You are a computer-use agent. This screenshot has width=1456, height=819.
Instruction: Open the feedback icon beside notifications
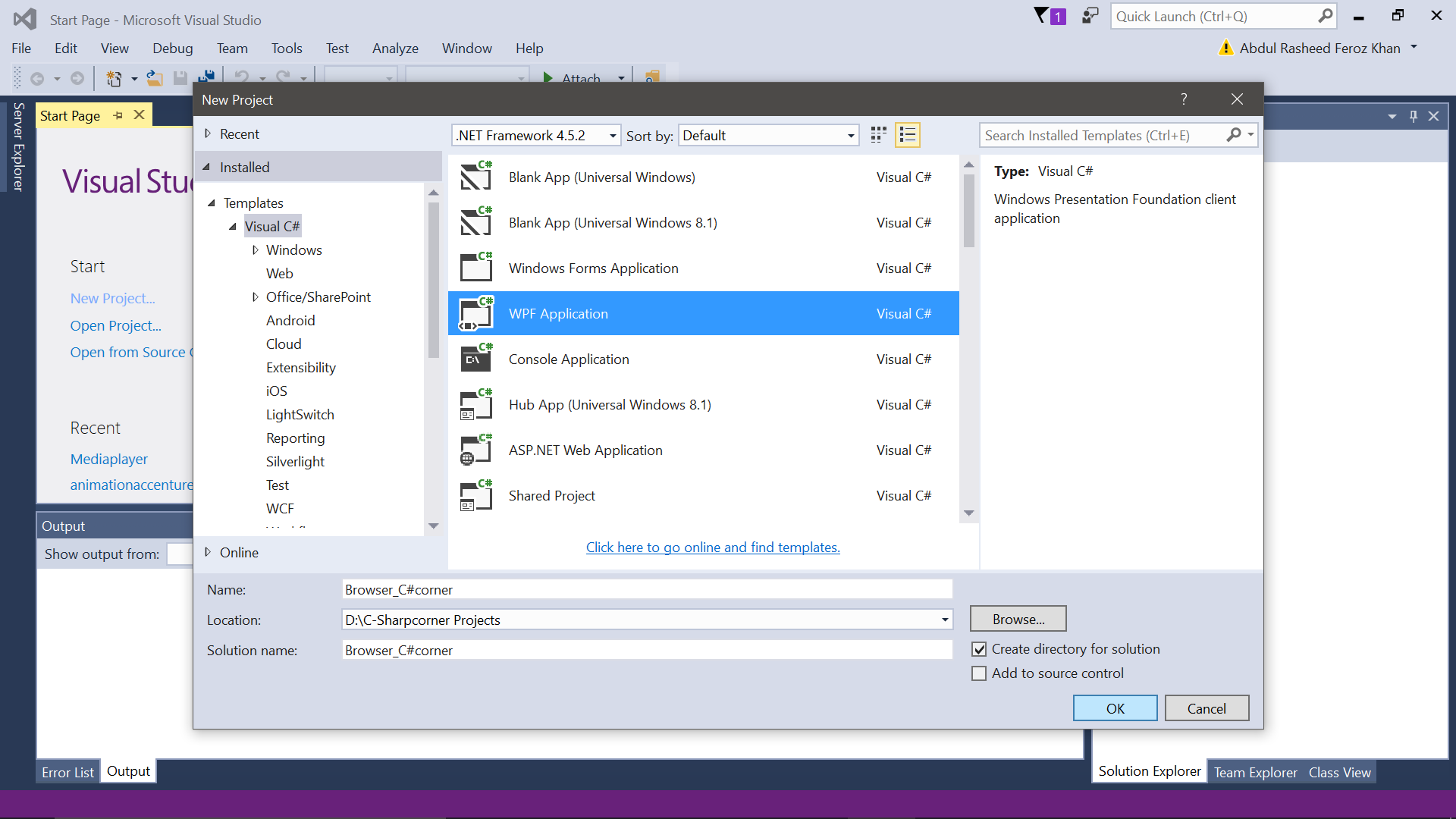(x=1090, y=16)
